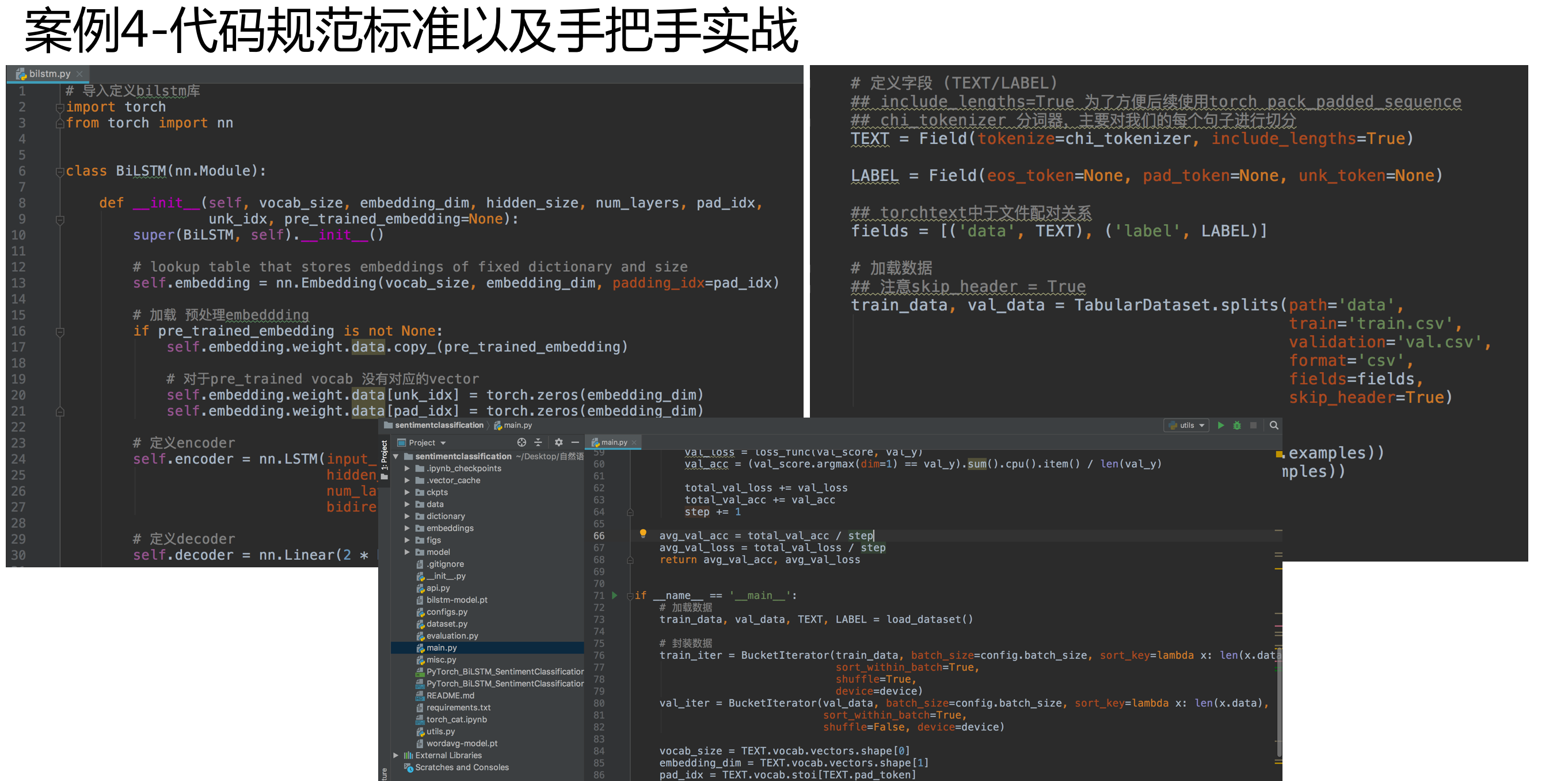
Task: Click the main.py Python icon in the breadcrumb
Action: click(498, 425)
